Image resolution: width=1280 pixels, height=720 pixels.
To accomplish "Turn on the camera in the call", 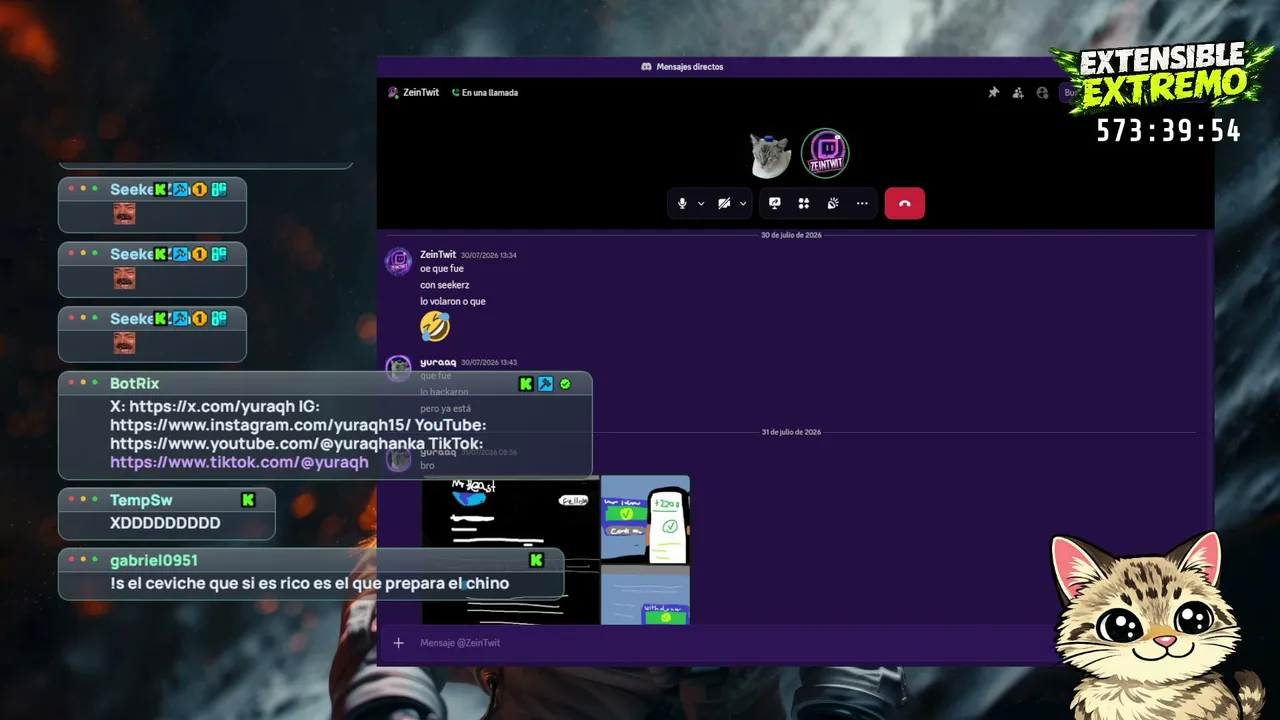I will click(724, 203).
